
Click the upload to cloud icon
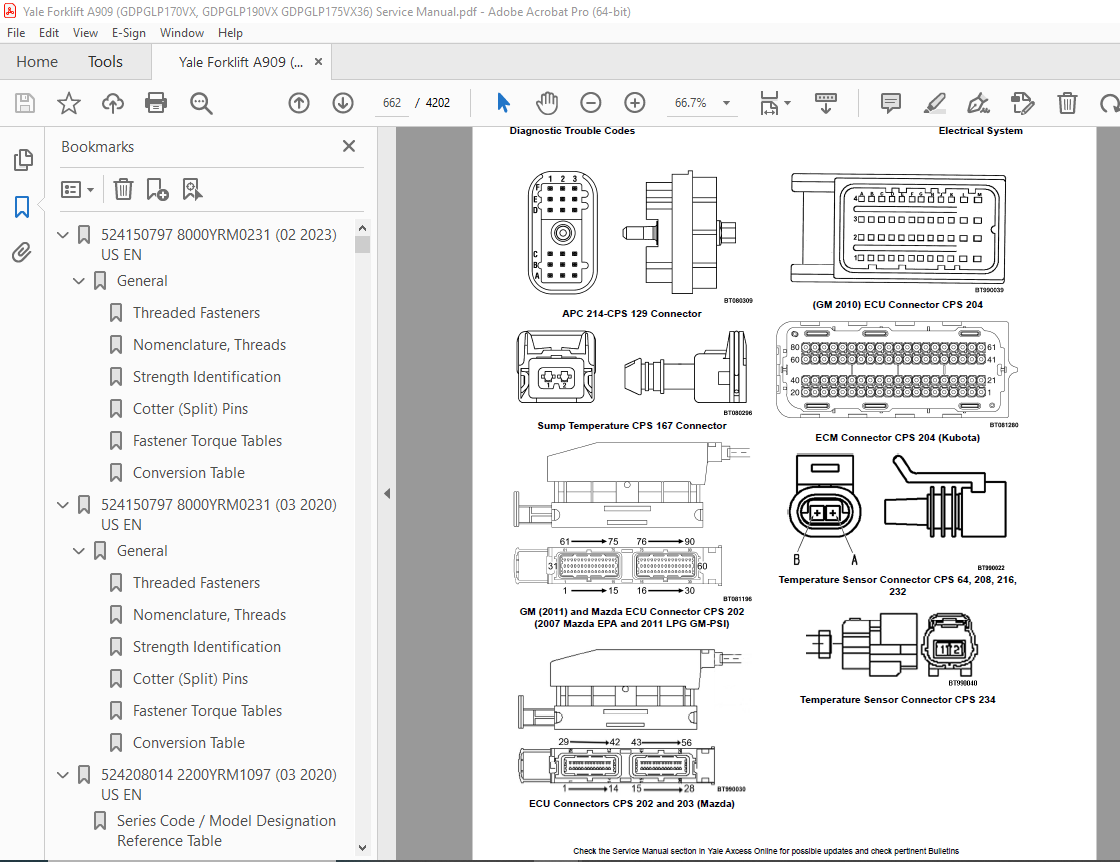112,103
